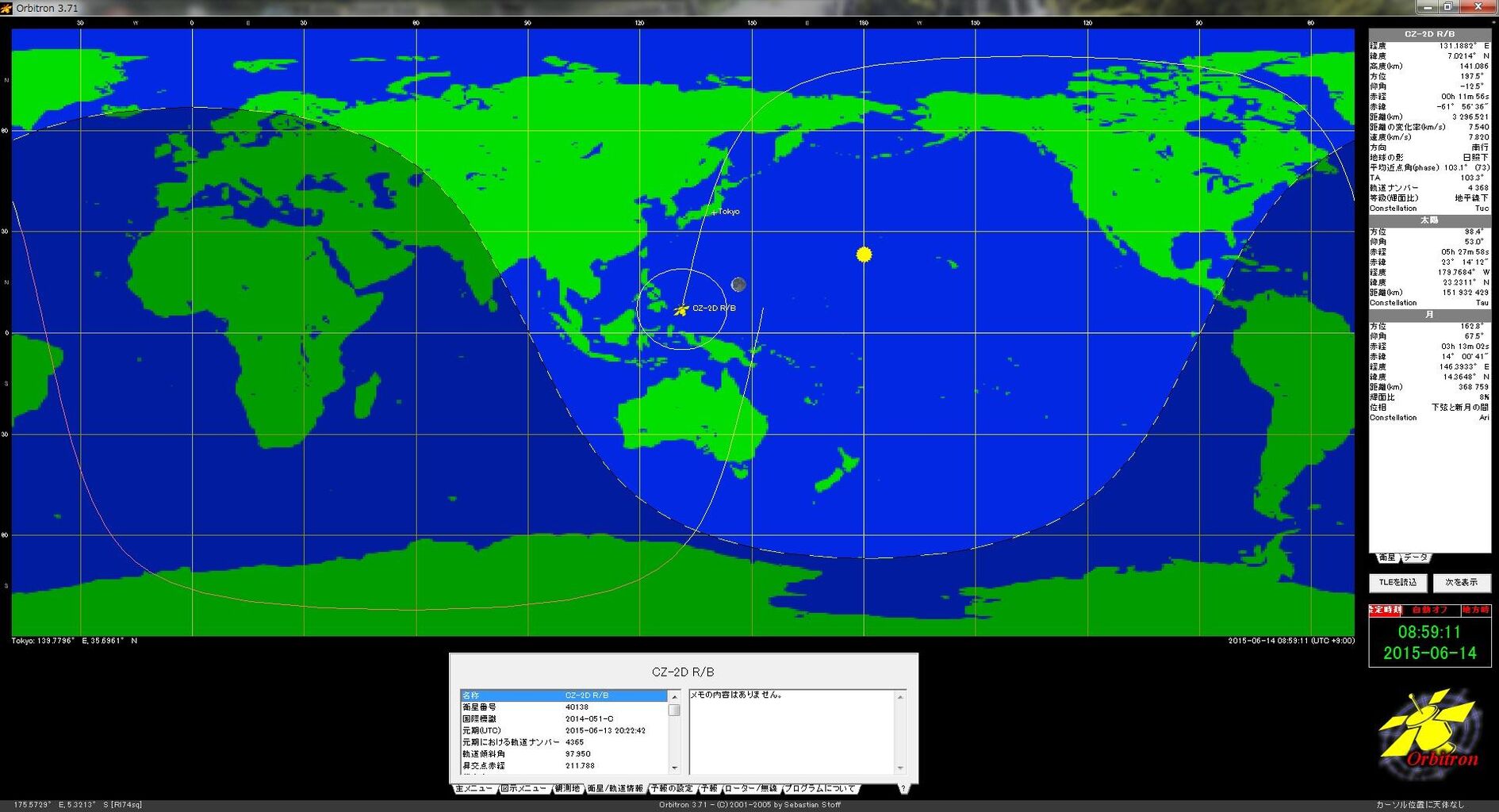This screenshot has width=1499, height=812.
Task: Open the ローター/無線 tab
Action: tap(751, 789)
